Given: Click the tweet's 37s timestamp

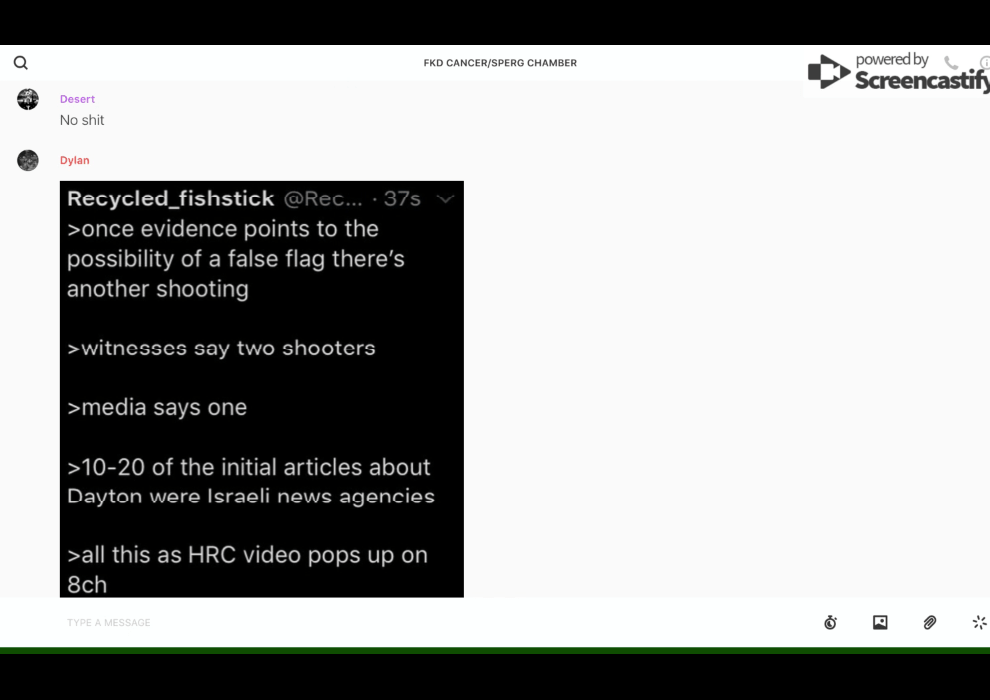Looking at the screenshot, I should tap(402, 199).
